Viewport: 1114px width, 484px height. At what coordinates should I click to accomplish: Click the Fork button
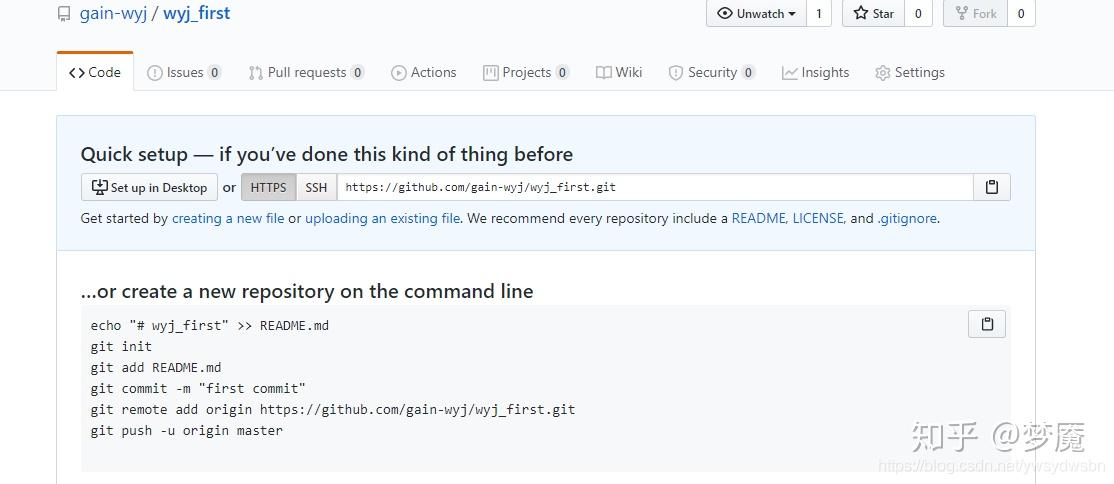click(x=975, y=14)
